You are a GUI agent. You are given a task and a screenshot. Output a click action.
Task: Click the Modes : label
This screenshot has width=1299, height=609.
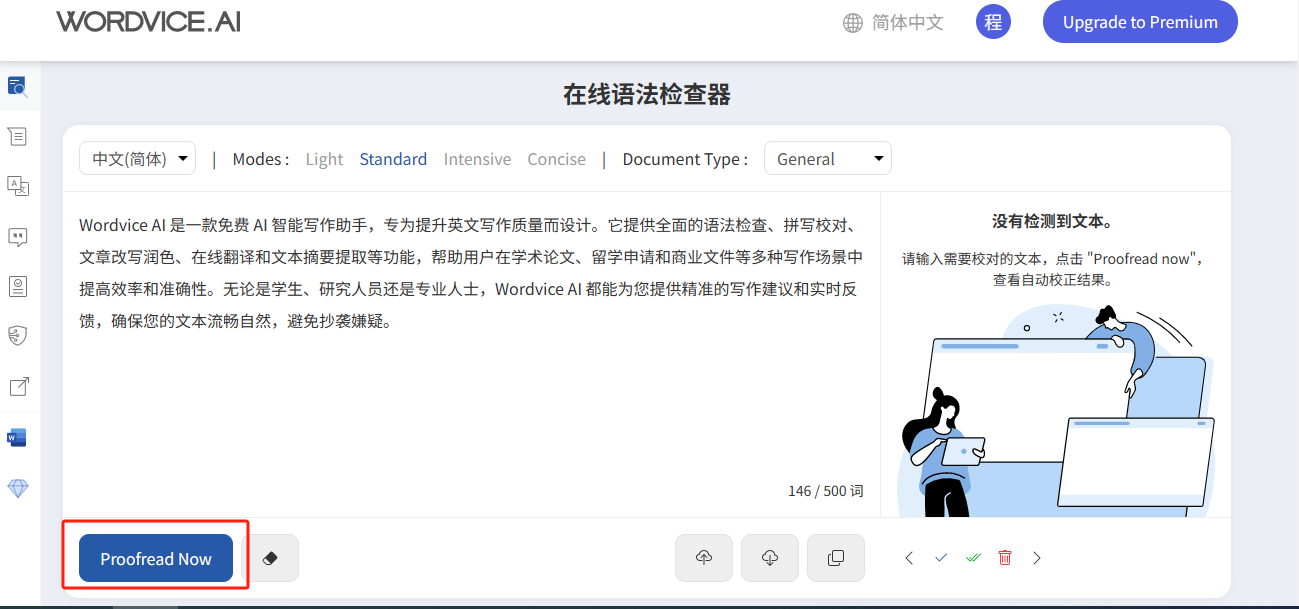point(261,159)
